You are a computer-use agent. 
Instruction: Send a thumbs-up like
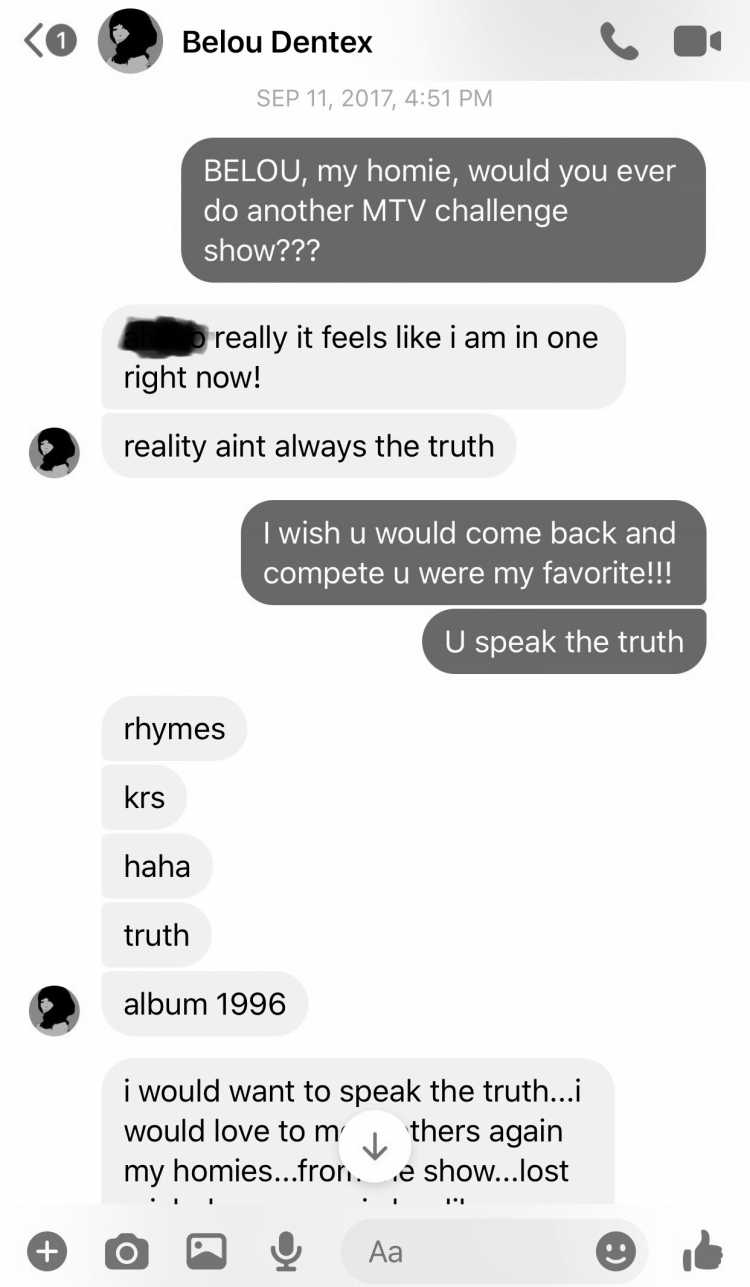702,1250
